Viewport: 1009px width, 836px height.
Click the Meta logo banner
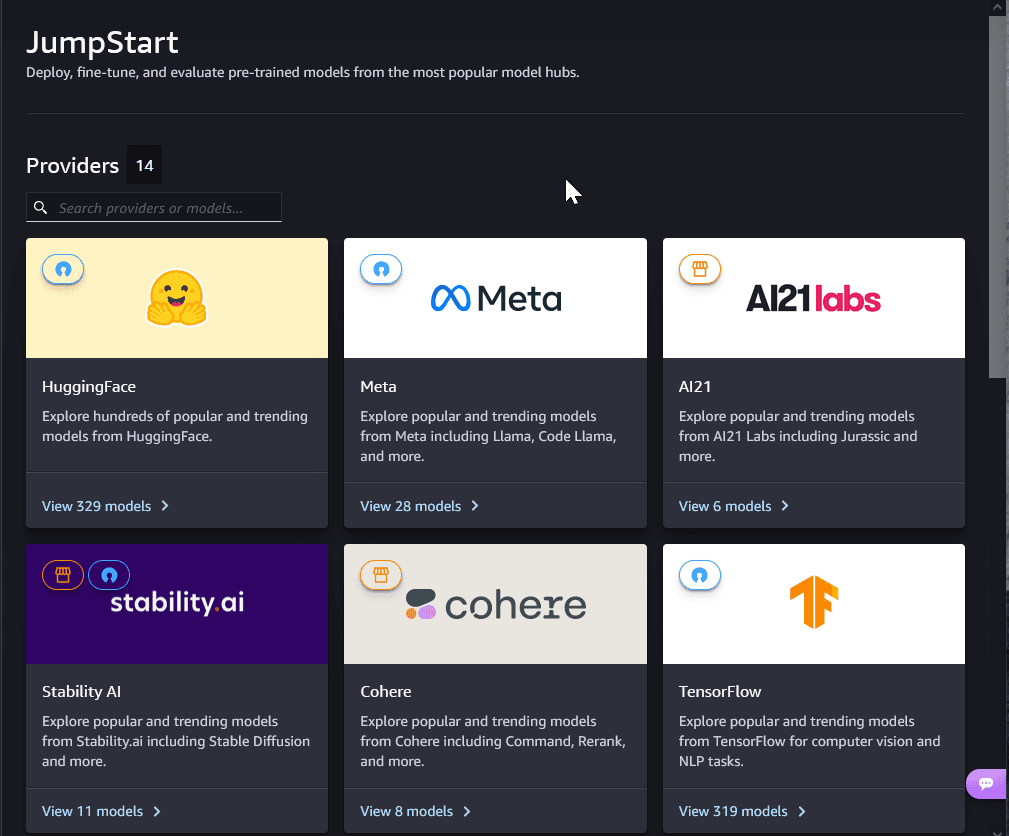(x=495, y=298)
